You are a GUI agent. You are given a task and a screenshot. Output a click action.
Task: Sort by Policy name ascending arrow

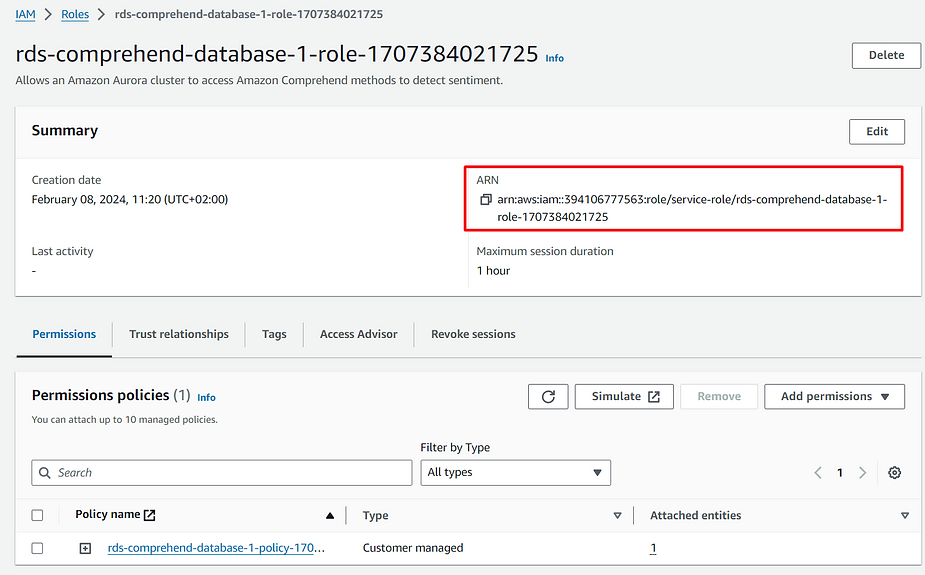[330, 515]
